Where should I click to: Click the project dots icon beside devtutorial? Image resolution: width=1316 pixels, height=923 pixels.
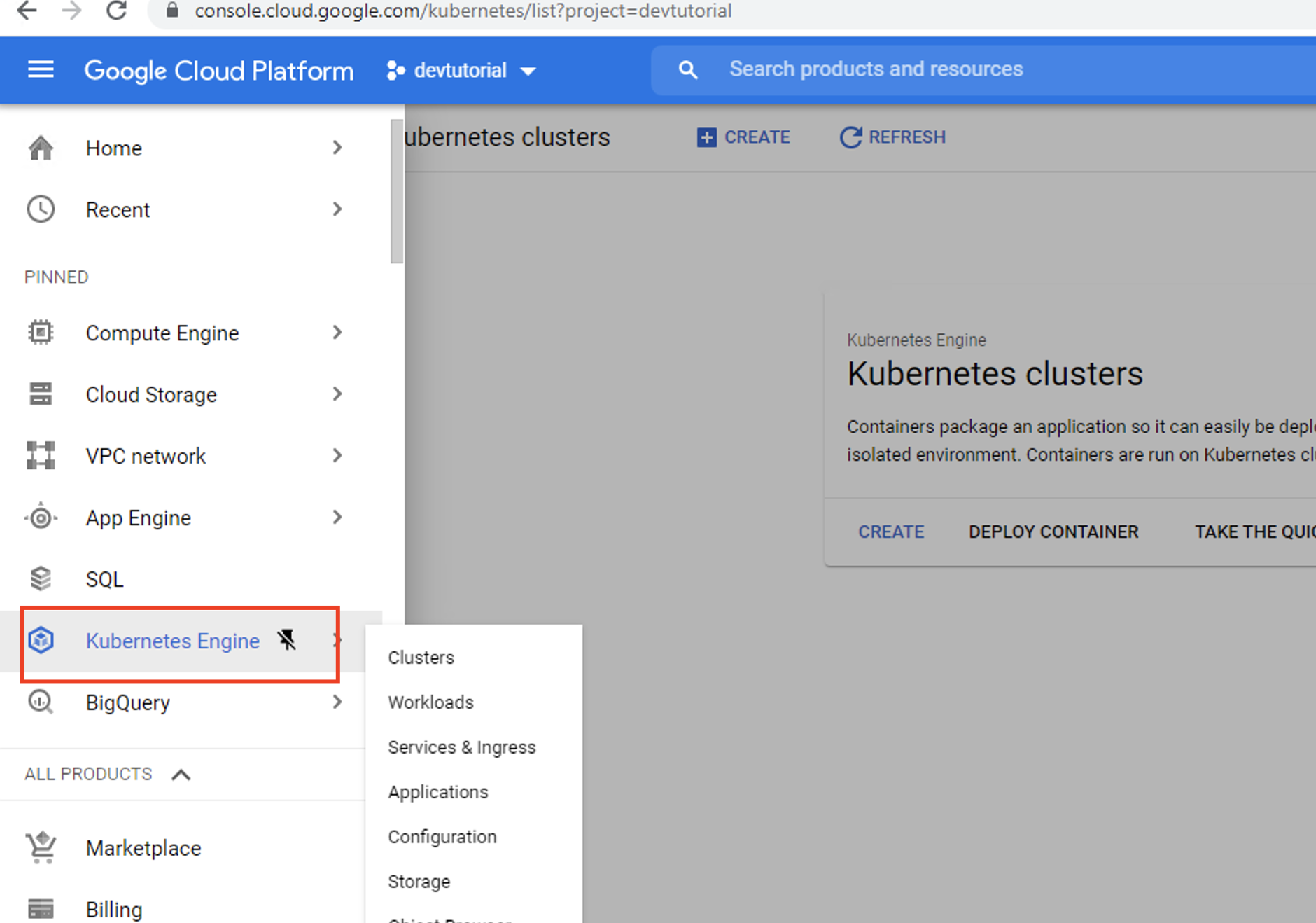(395, 70)
